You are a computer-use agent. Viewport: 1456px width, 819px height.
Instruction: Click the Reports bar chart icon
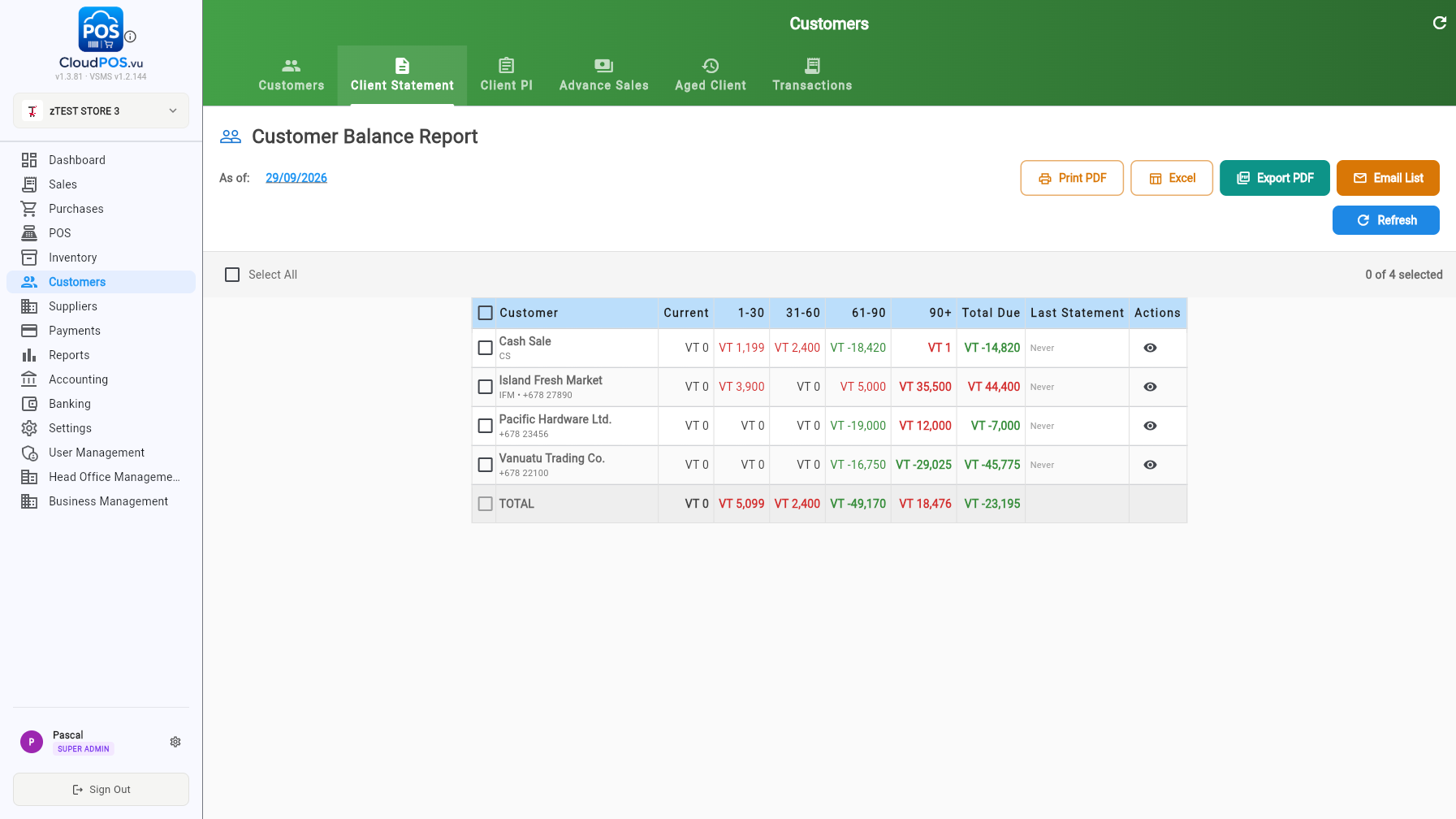[29, 355]
